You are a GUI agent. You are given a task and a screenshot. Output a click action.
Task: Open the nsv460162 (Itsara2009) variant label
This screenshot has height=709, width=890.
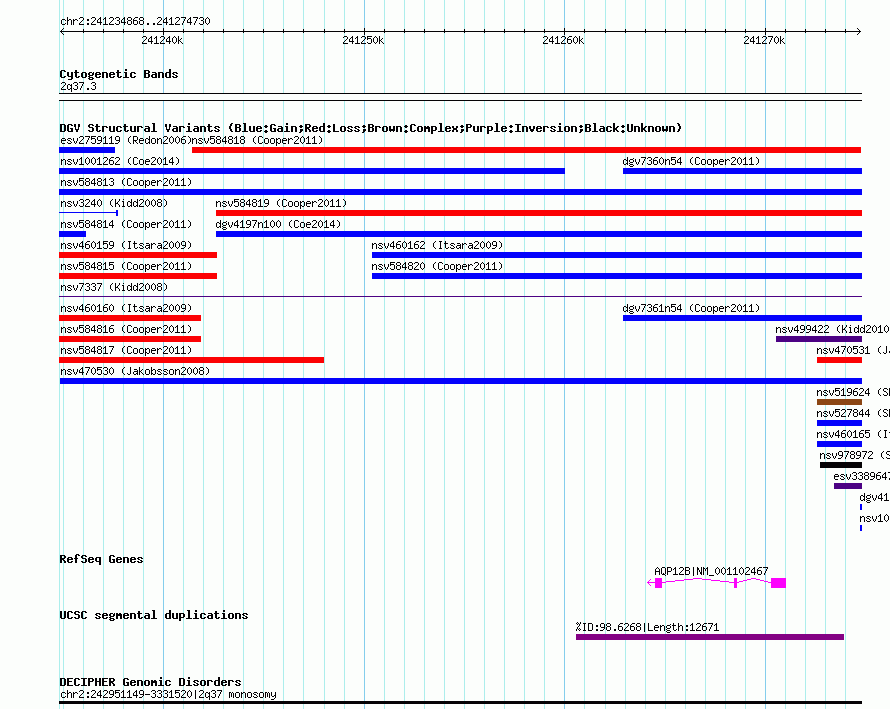[437, 245]
